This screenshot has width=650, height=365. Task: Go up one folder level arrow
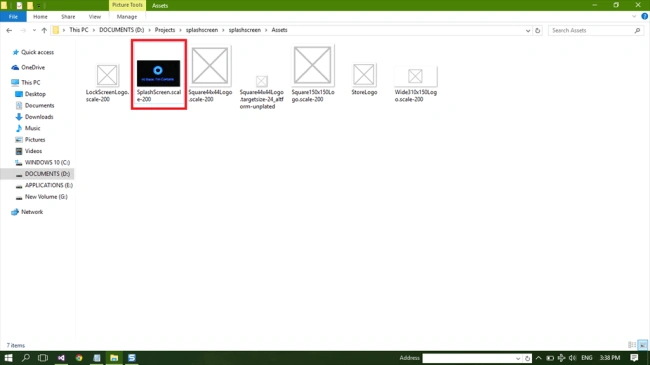[44, 30]
